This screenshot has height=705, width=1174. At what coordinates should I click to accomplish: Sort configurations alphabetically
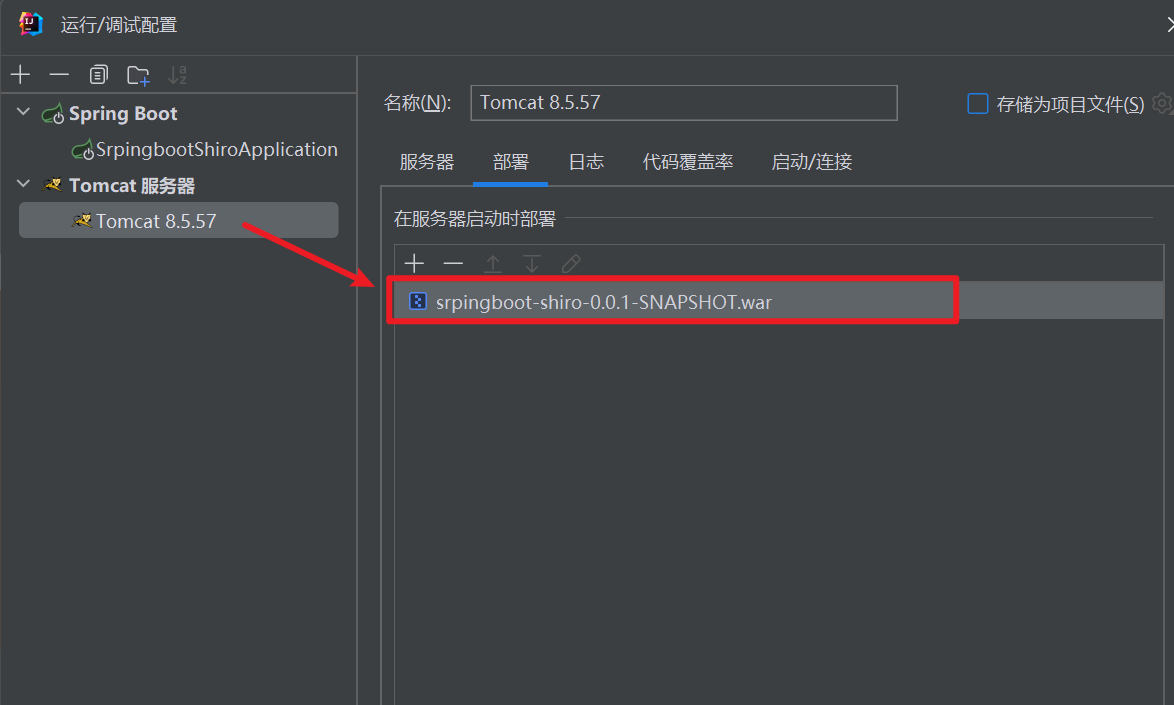(x=177, y=75)
